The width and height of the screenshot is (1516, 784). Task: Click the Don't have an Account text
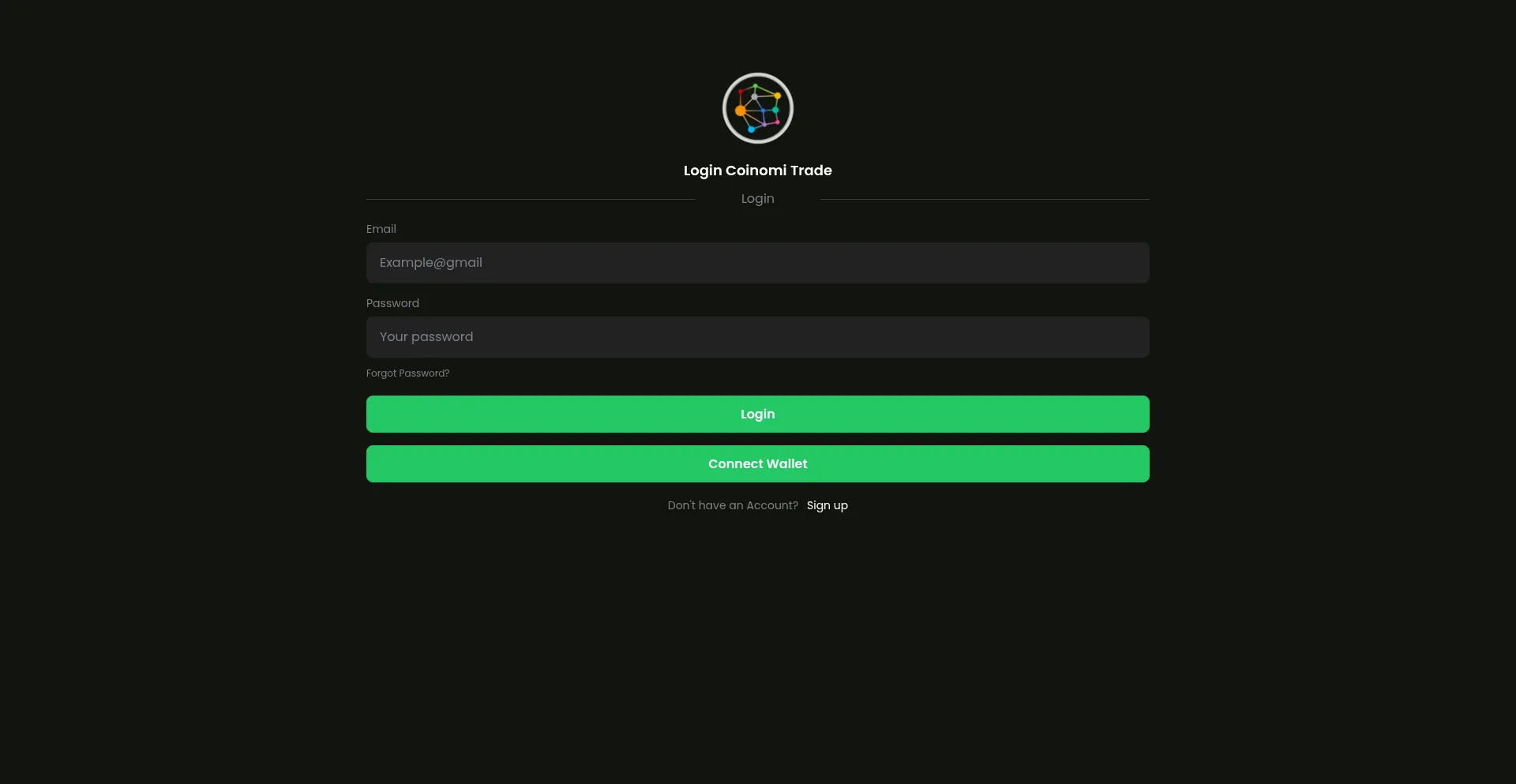733,505
